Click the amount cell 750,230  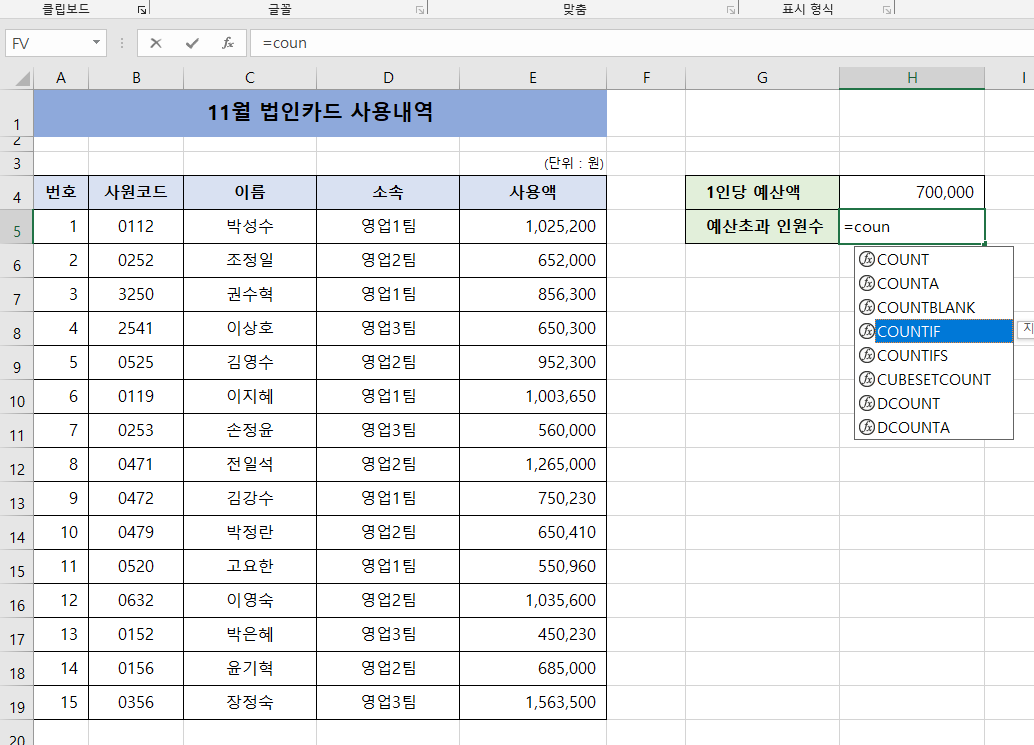click(533, 498)
